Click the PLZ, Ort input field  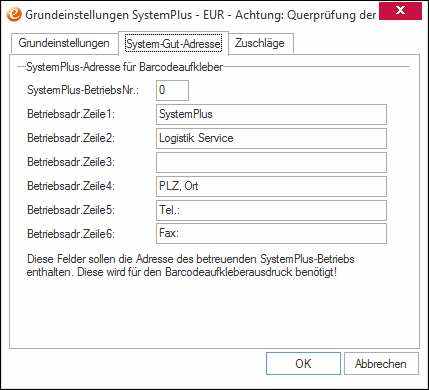coord(271,186)
